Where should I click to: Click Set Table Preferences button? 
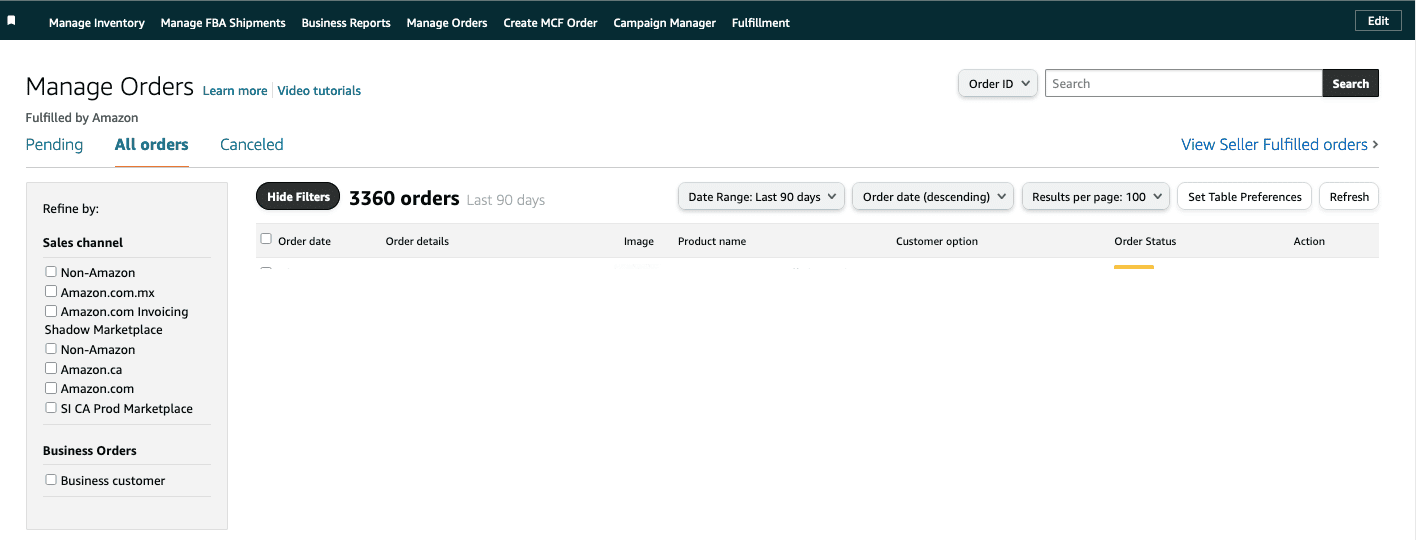tap(1245, 197)
